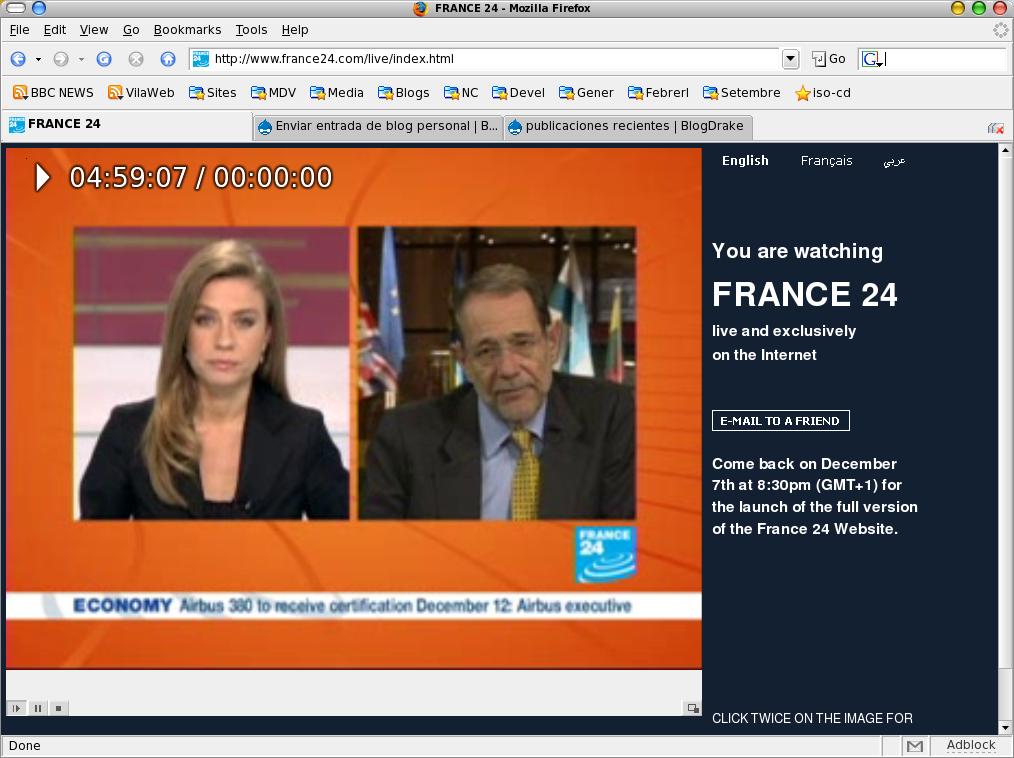Viewport: 1014px width, 758px height.
Task: Open the iso-cd starred bookmark
Action: pyautogui.click(x=823, y=92)
